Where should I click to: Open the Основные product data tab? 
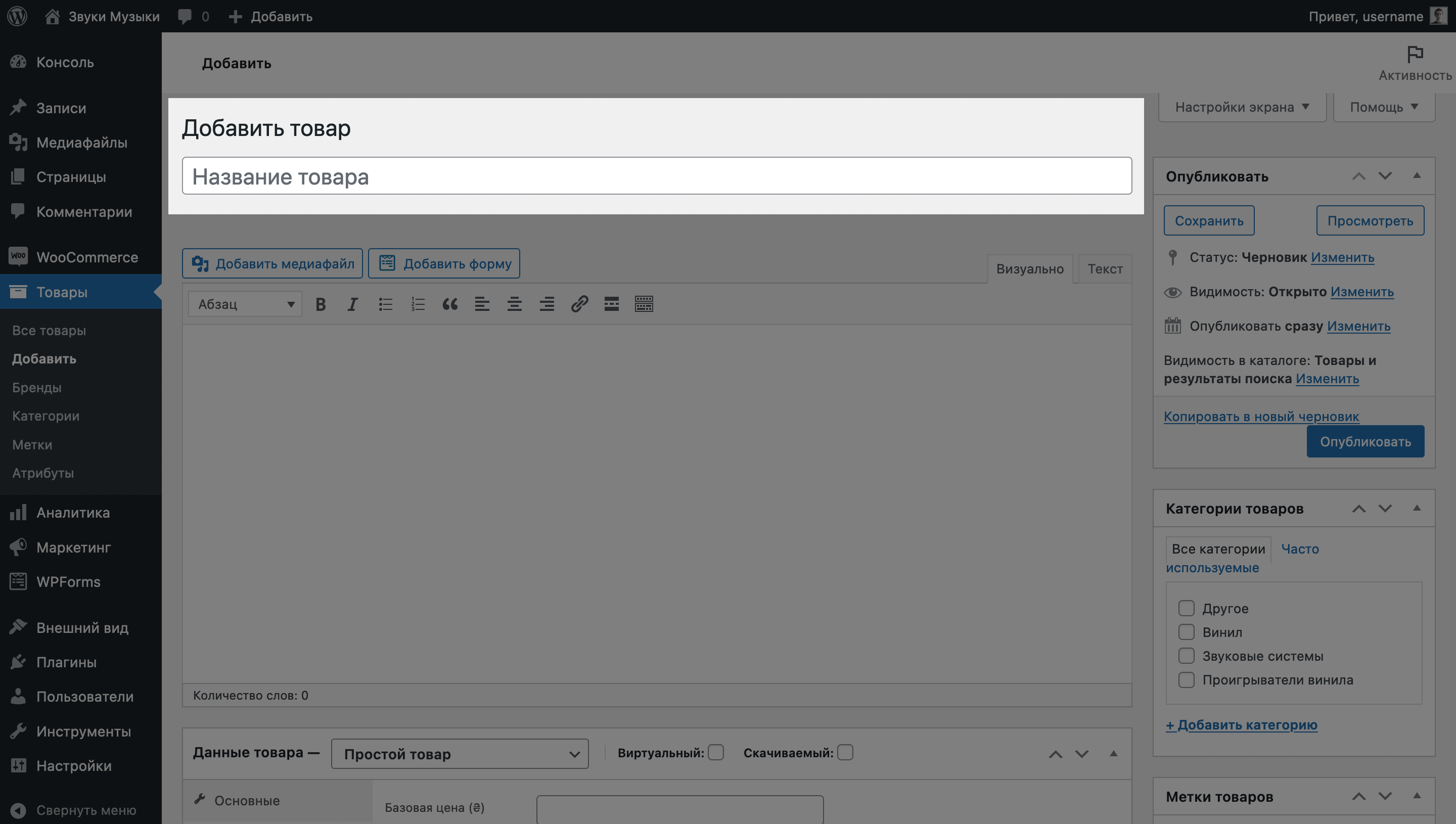[x=278, y=801]
